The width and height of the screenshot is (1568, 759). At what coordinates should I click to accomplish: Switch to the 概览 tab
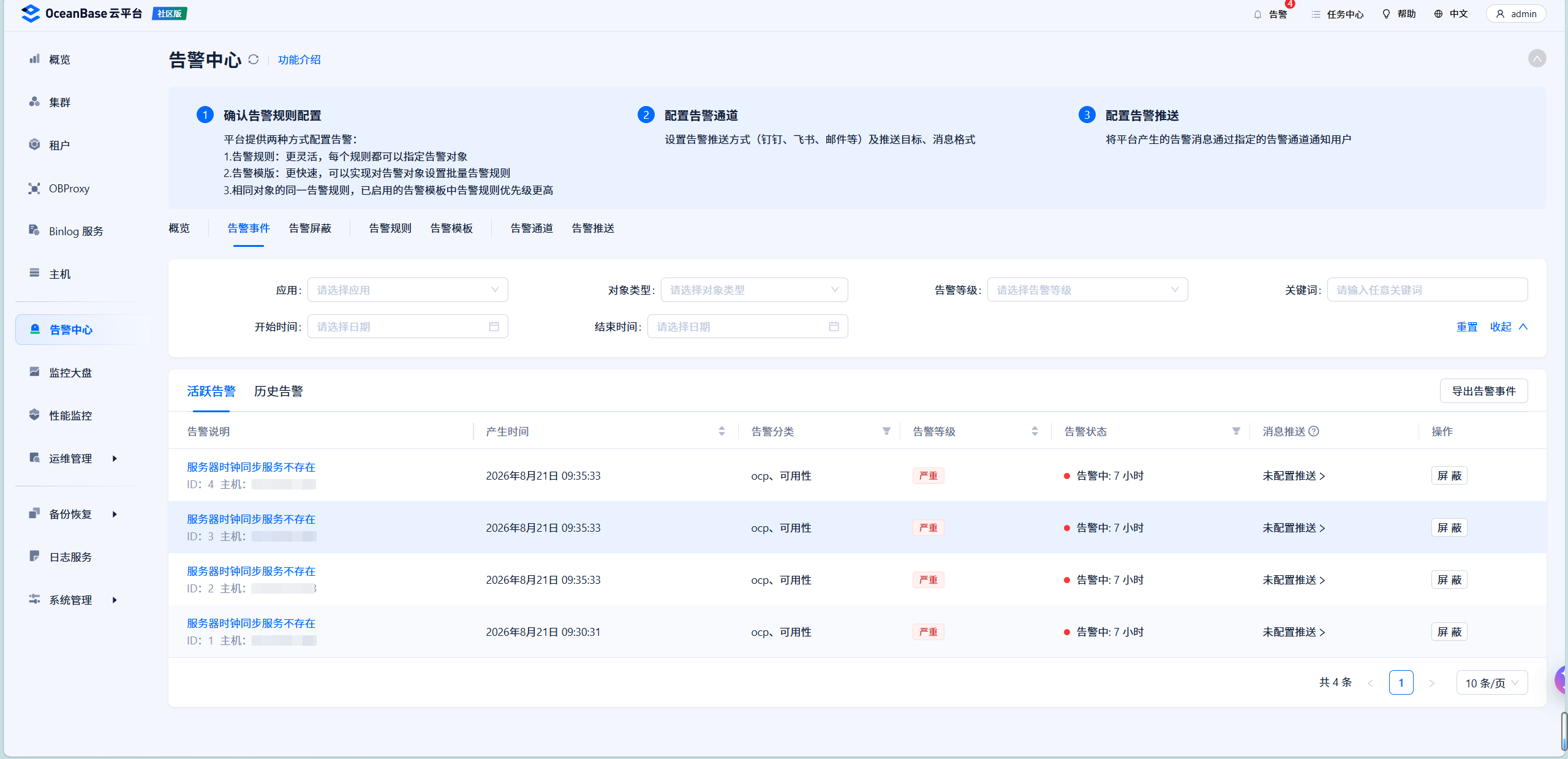(179, 228)
